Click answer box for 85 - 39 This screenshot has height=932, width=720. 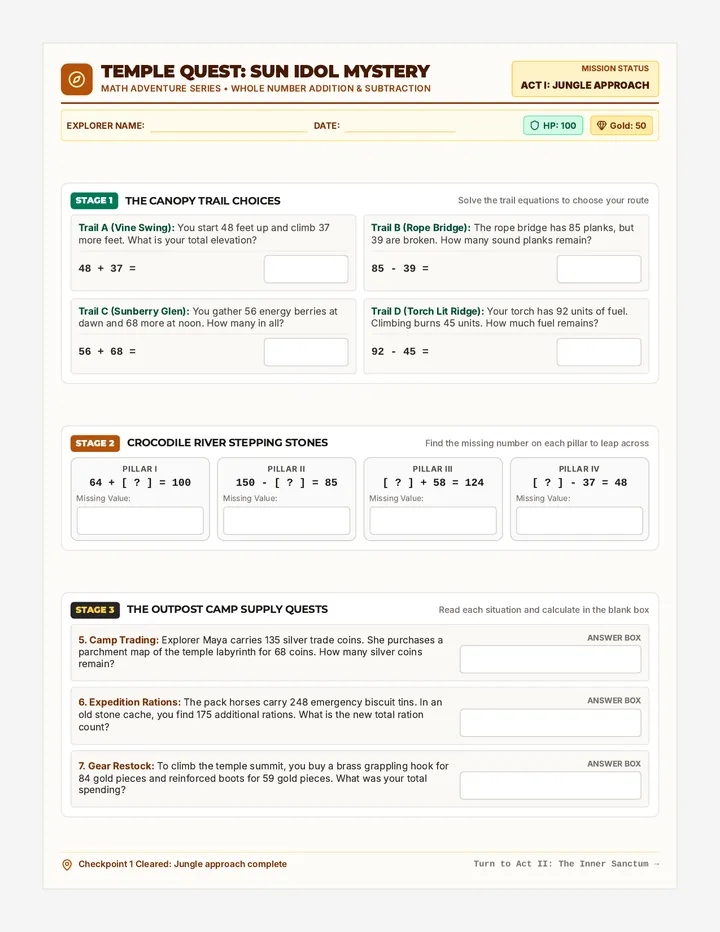(599, 269)
